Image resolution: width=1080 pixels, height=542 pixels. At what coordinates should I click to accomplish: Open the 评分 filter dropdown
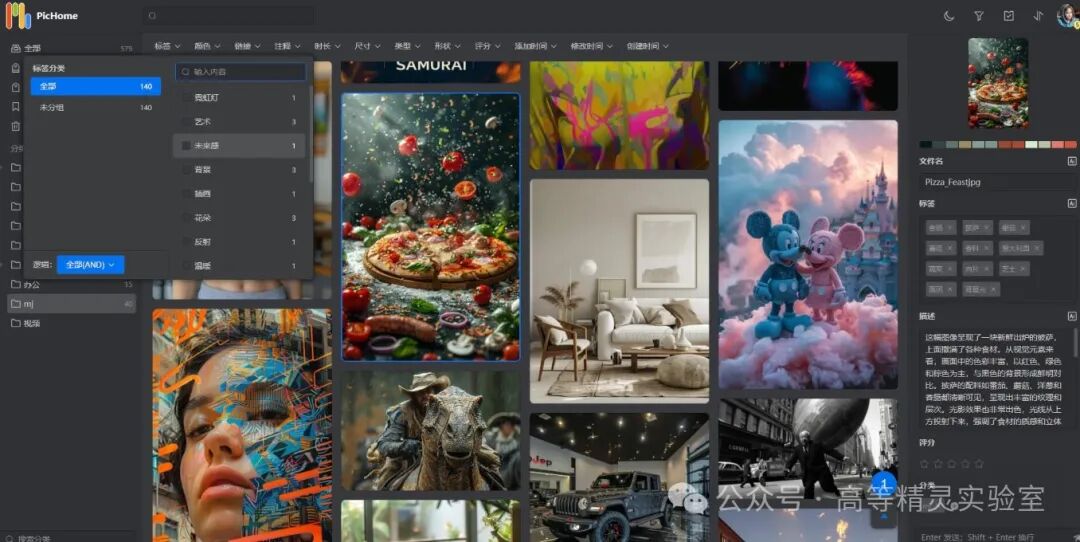click(487, 46)
